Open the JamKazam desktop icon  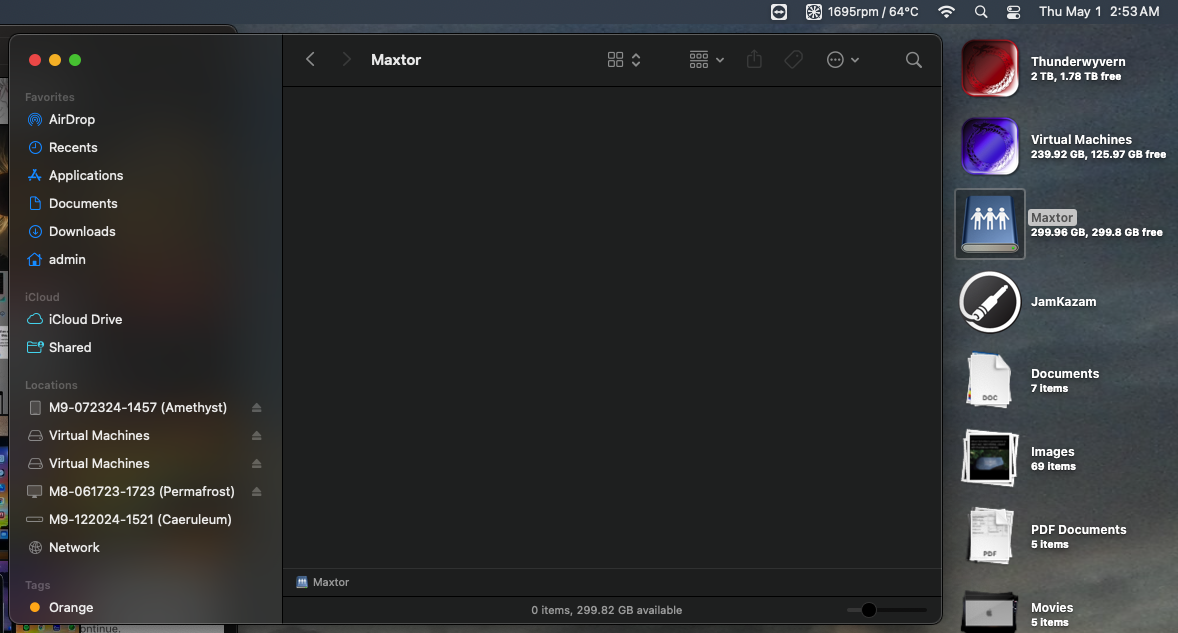pos(990,301)
